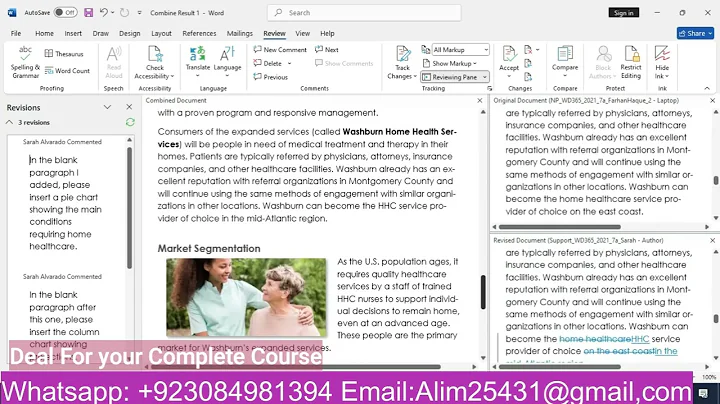720x404 pixels.
Task: Refresh the revisions count
Action: tap(130, 122)
